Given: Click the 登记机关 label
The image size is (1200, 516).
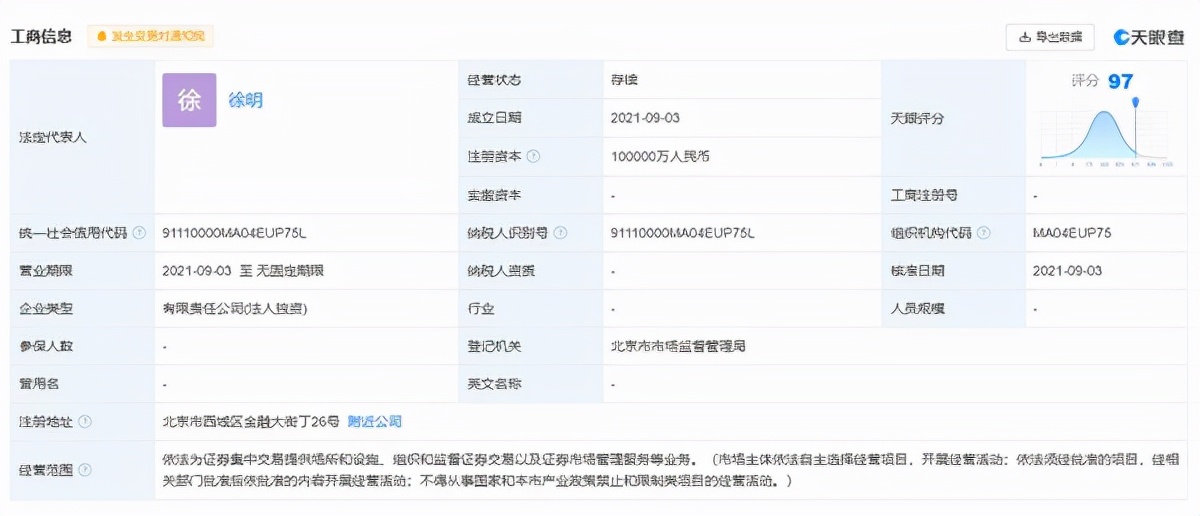Looking at the screenshot, I should 494,346.
